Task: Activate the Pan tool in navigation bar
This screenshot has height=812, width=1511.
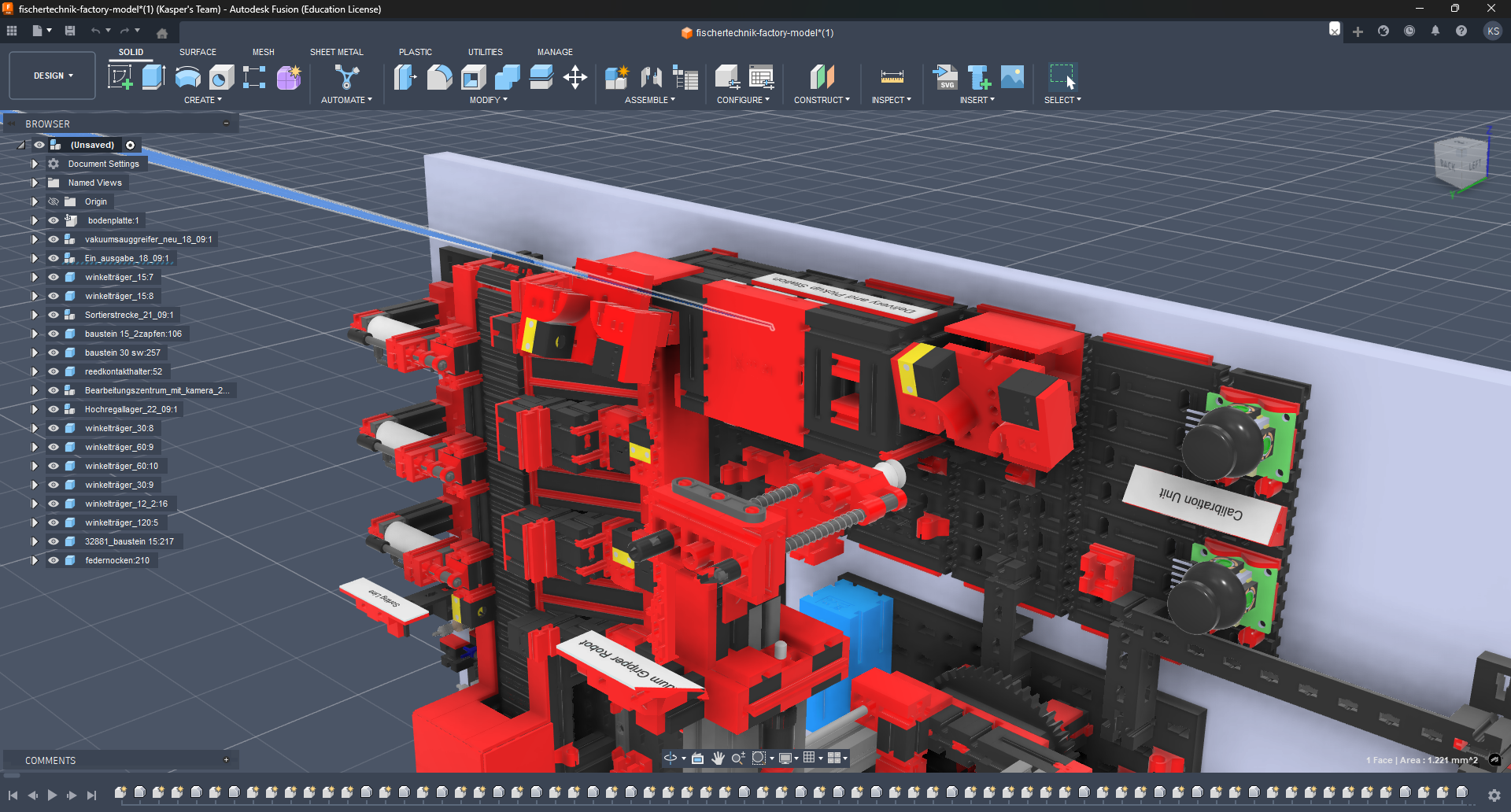Action: (717, 758)
